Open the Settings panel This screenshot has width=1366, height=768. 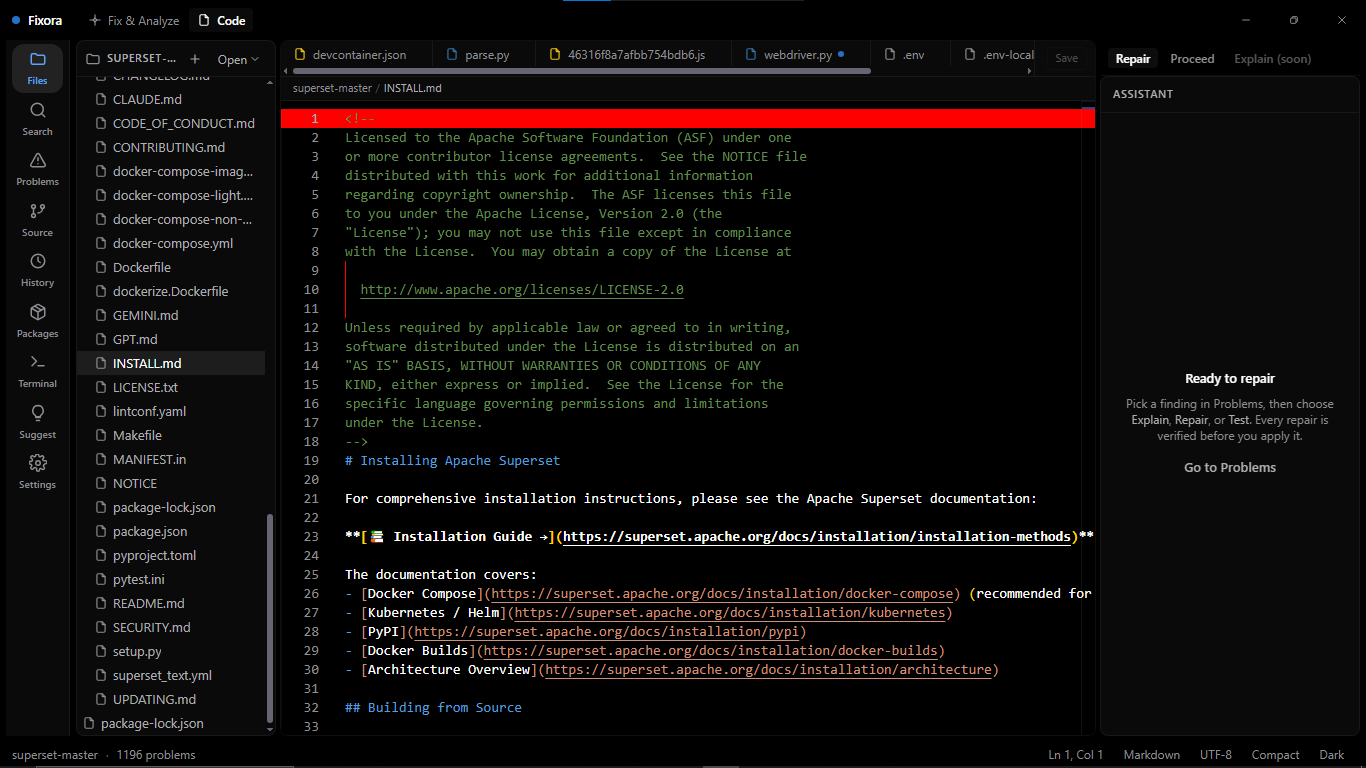coord(37,472)
